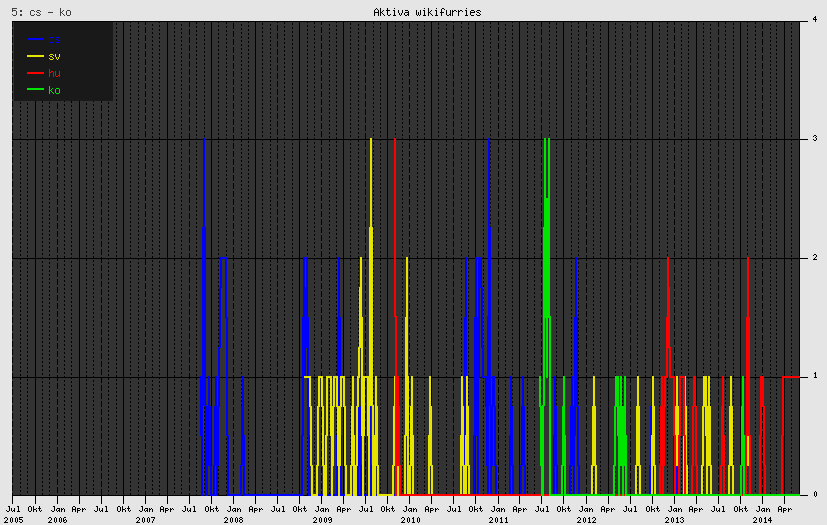Click the y-axis value 1
Image resolution: width=827 pixels, height=525 pixels.
(x=815, y=376)
